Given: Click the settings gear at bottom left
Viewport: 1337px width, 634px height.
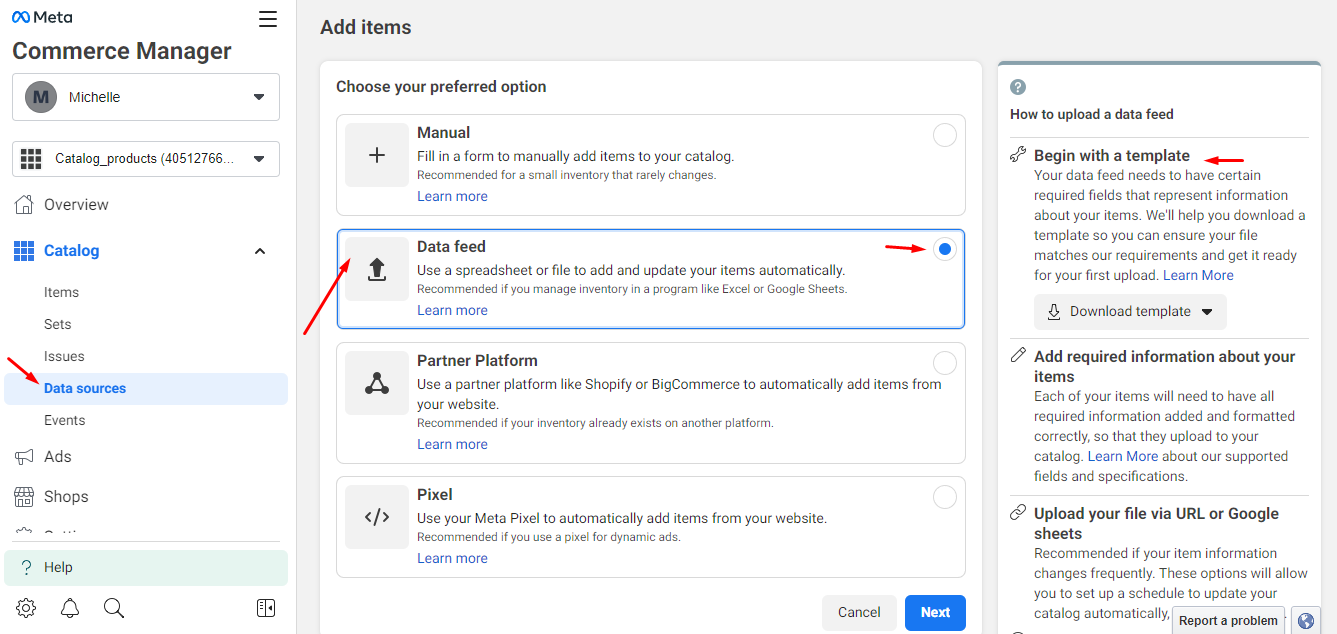Looking at the screenshot, I should tap(26, 607).
